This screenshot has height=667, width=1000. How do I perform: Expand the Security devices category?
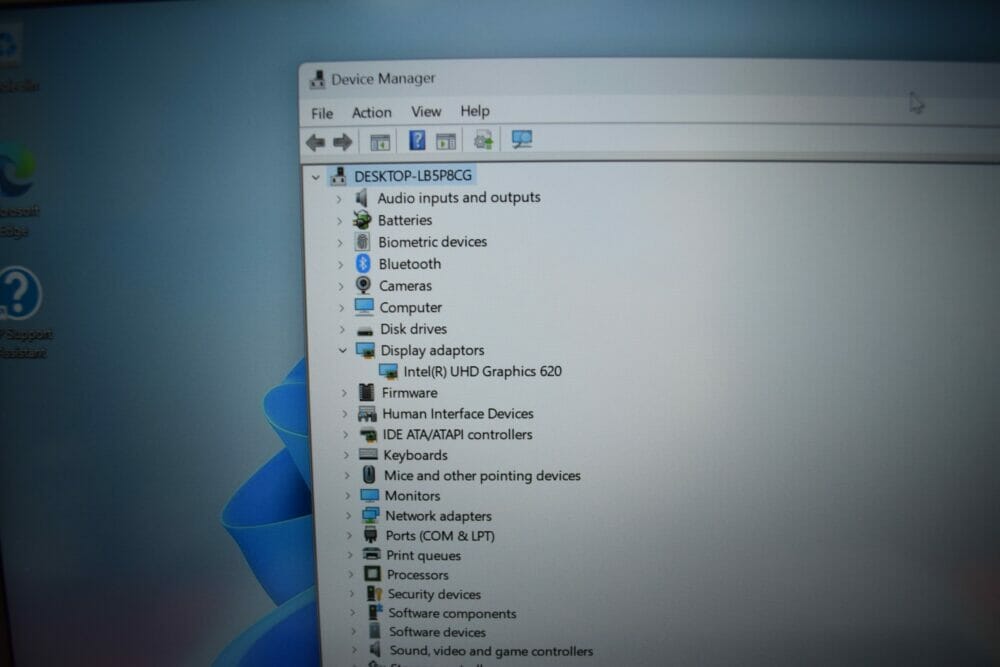[351, 594]
